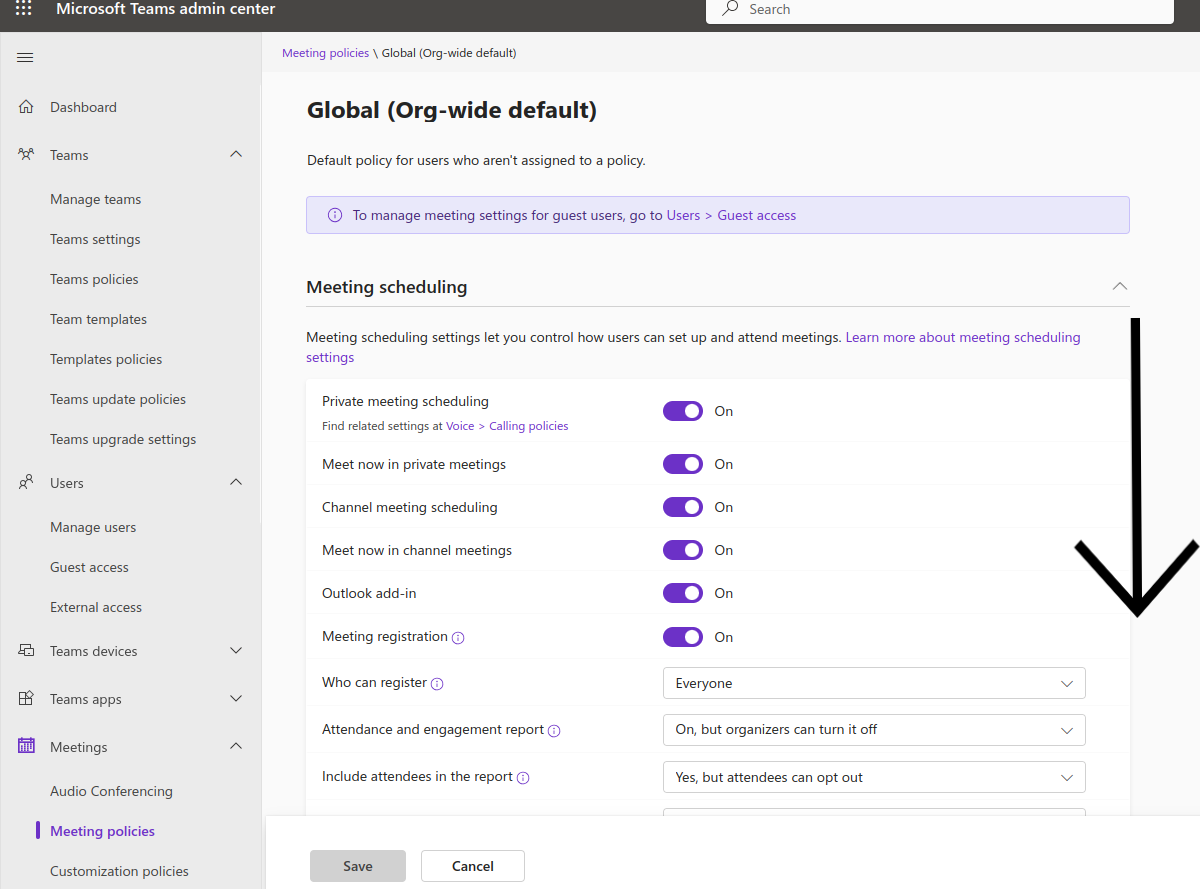
Task: Toggle Meet now in channel meetings
Action: pos(683,550)
